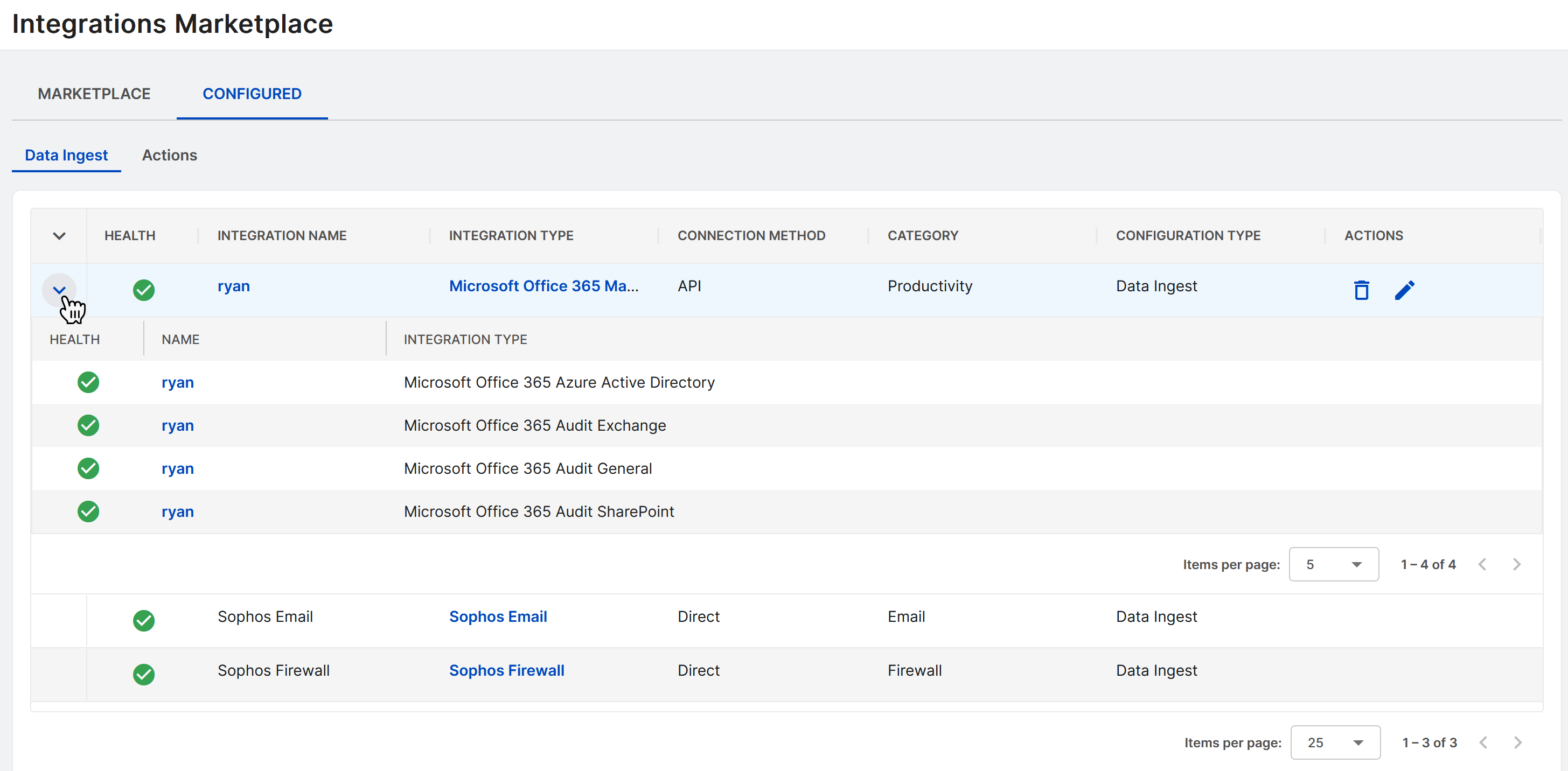Click health icon for Audit SharePoint row
The height and width of the screenshot is (771, 1568).
tap(88, 512)
